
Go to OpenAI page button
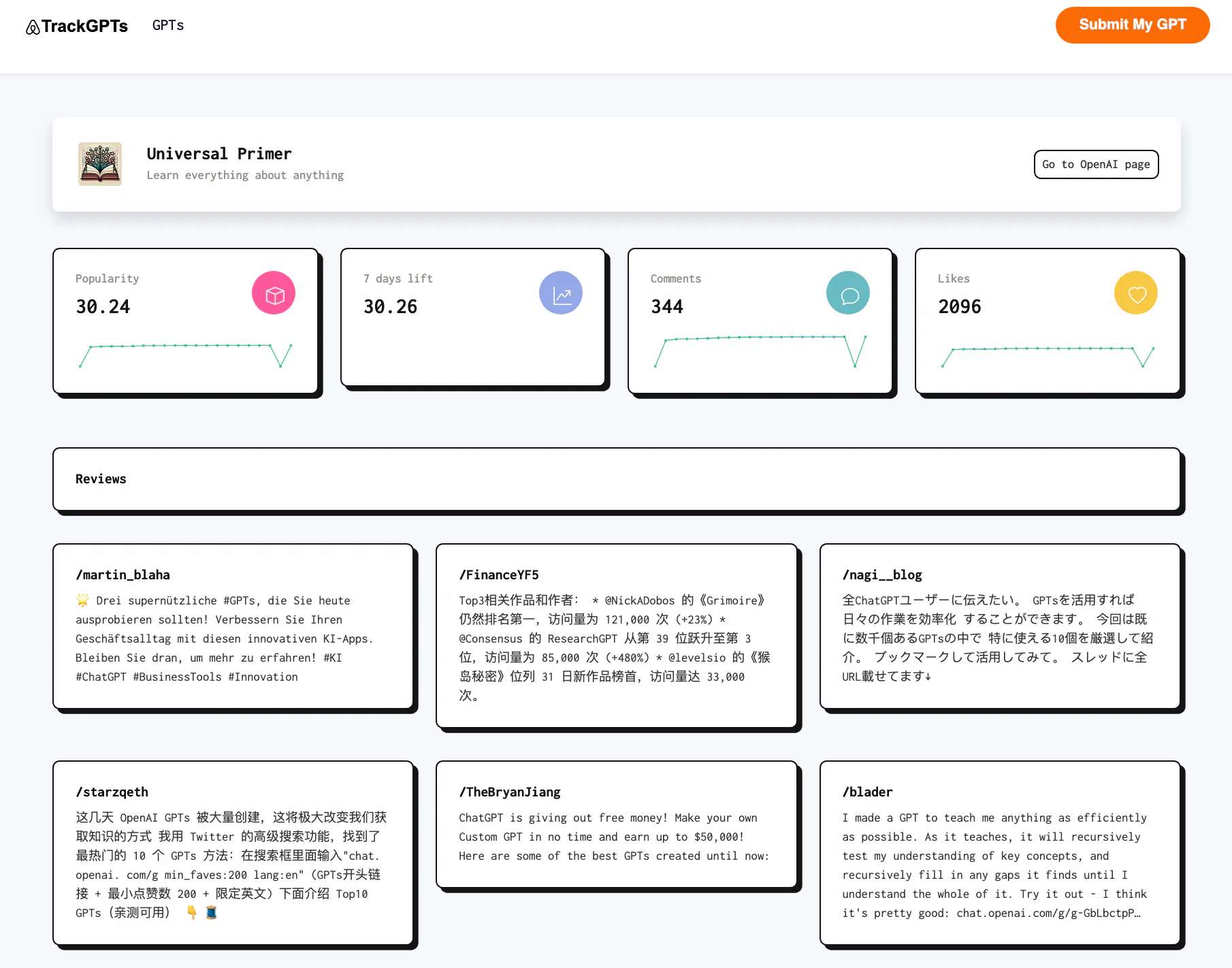click(1096, 165)
